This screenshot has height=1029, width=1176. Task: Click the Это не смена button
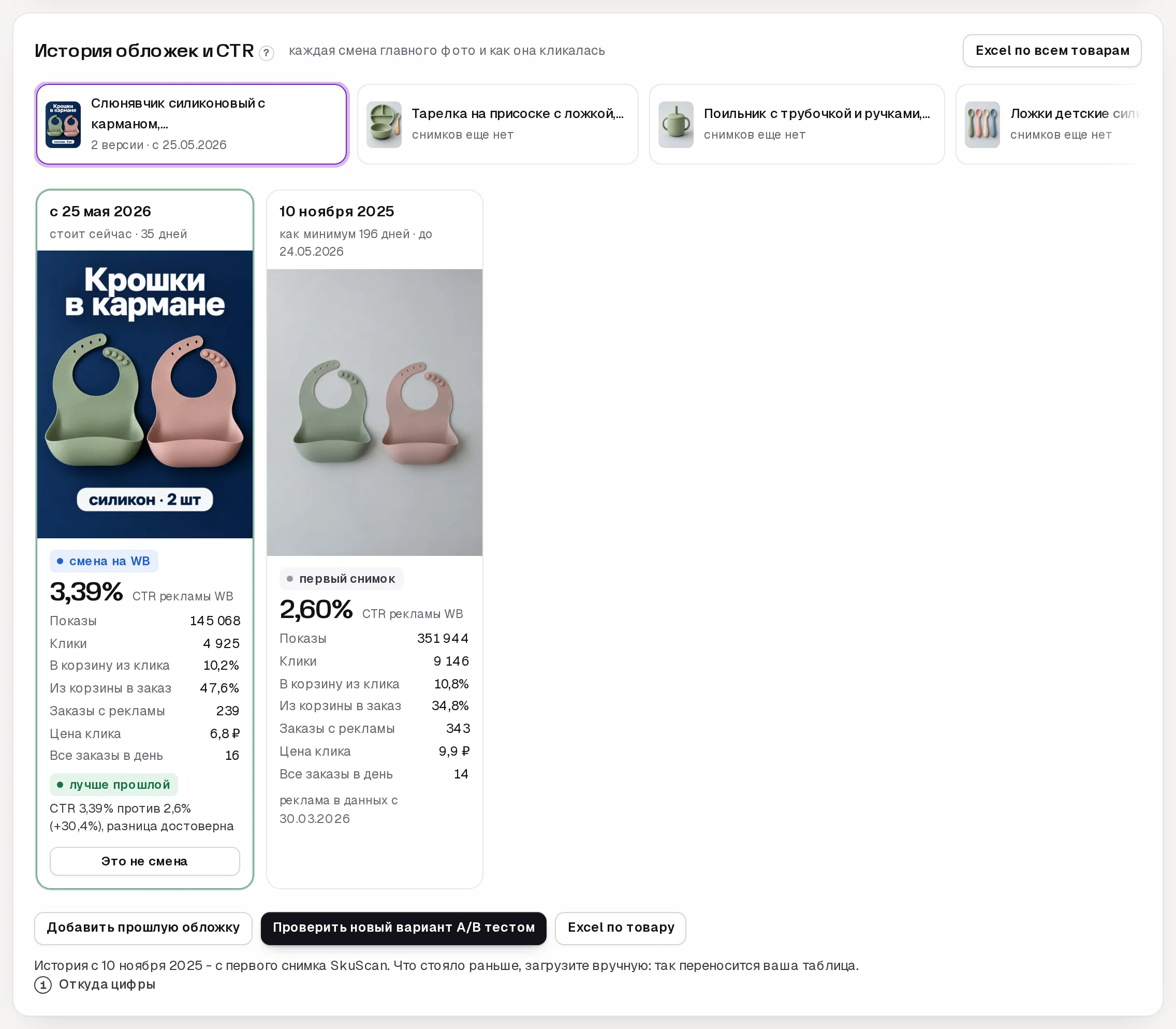(145, 861)
